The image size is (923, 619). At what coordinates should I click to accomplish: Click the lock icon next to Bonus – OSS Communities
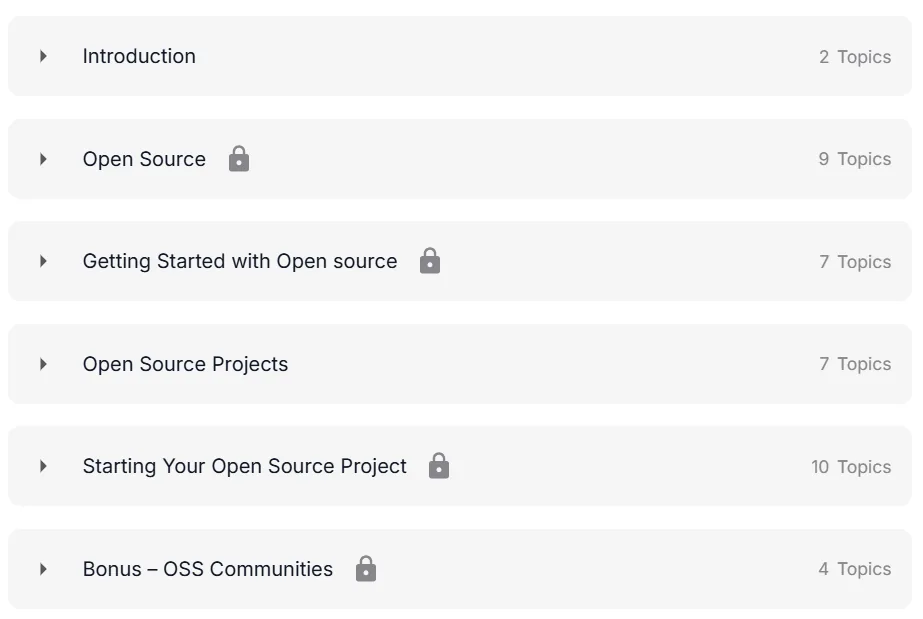366,568
